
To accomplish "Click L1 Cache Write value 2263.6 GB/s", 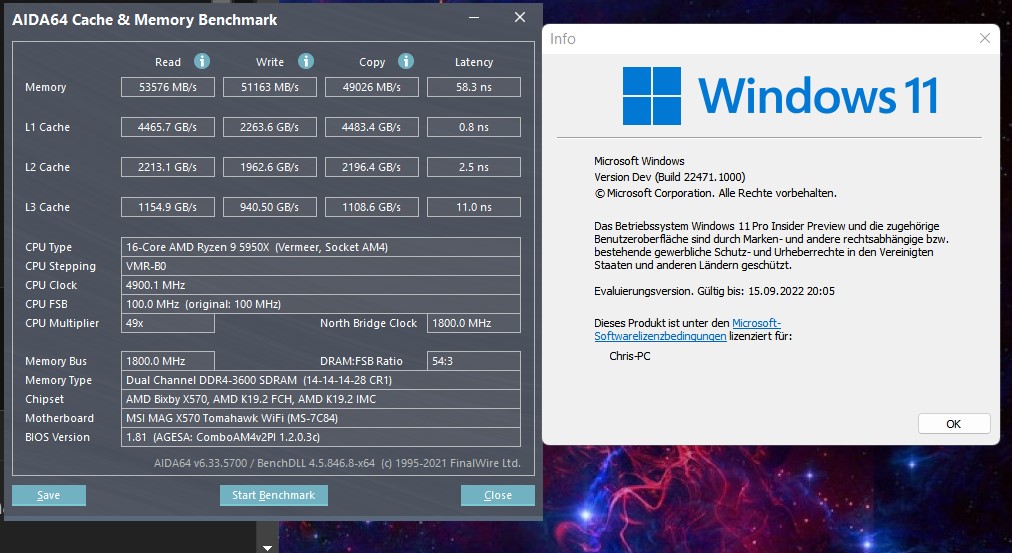I will pyautogui.click(x=270, y=127).
